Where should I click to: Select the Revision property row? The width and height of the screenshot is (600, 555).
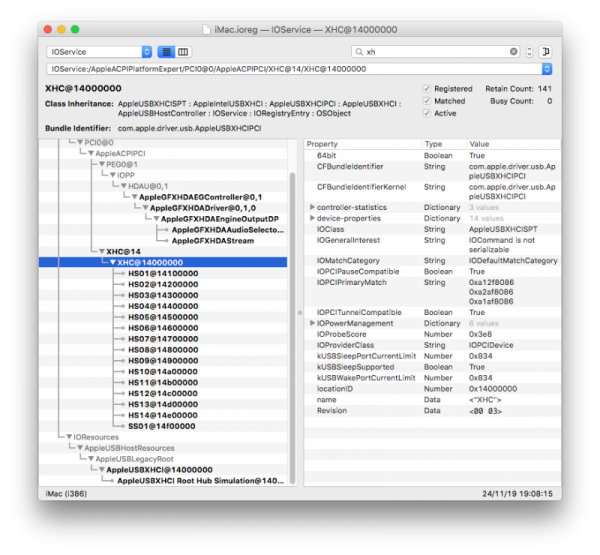(432, 411)
